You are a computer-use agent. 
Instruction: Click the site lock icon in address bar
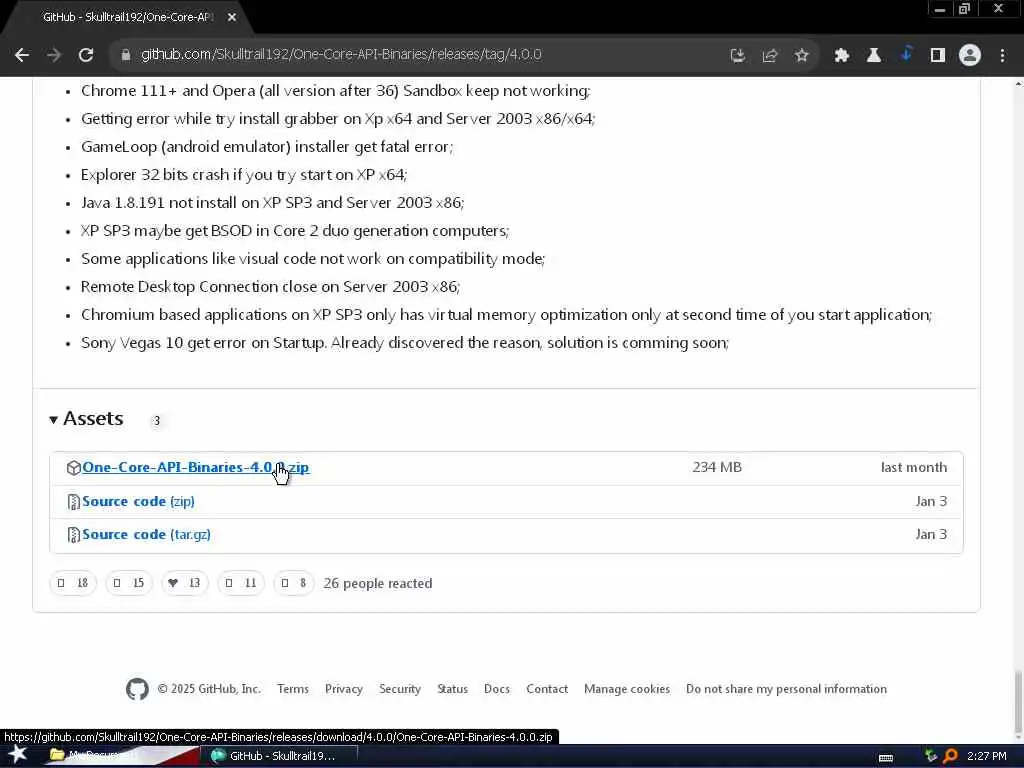(x=125, y=55)
